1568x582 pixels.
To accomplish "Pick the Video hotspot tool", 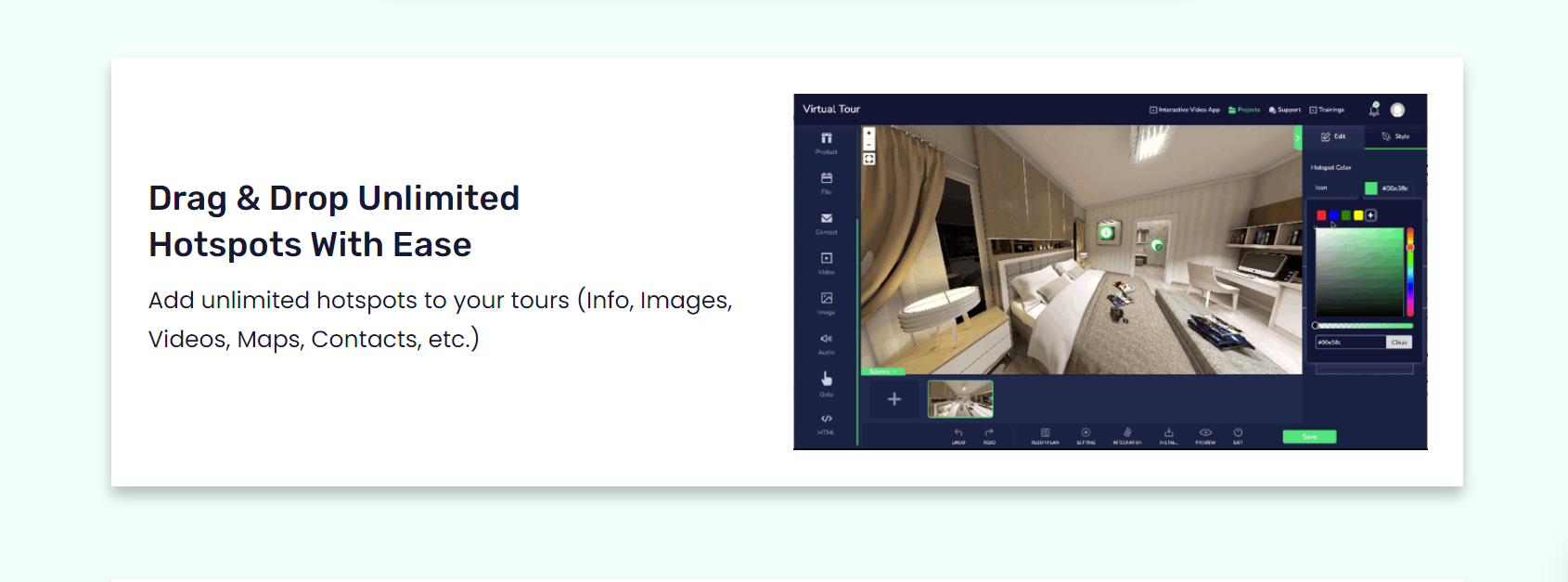I will point(826,259).
